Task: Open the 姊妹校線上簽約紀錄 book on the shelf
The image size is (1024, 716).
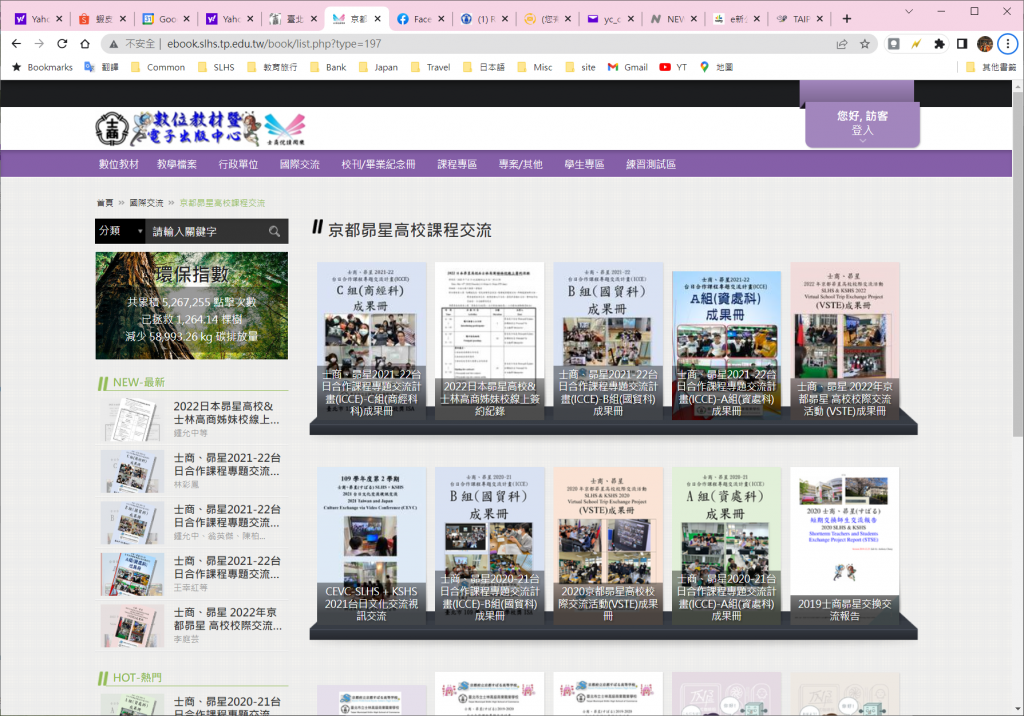Action: coord(490,341)
